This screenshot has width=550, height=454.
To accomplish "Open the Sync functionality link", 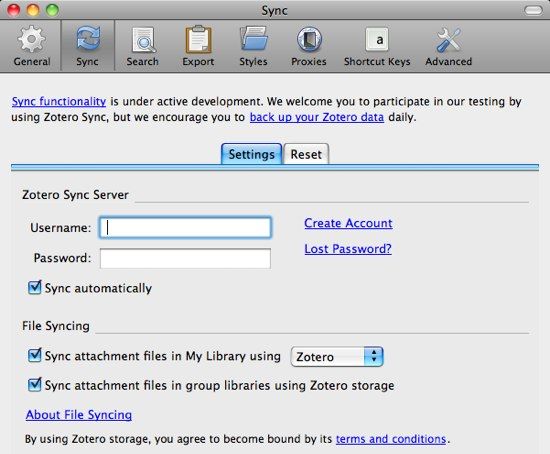I will [59, 101].
